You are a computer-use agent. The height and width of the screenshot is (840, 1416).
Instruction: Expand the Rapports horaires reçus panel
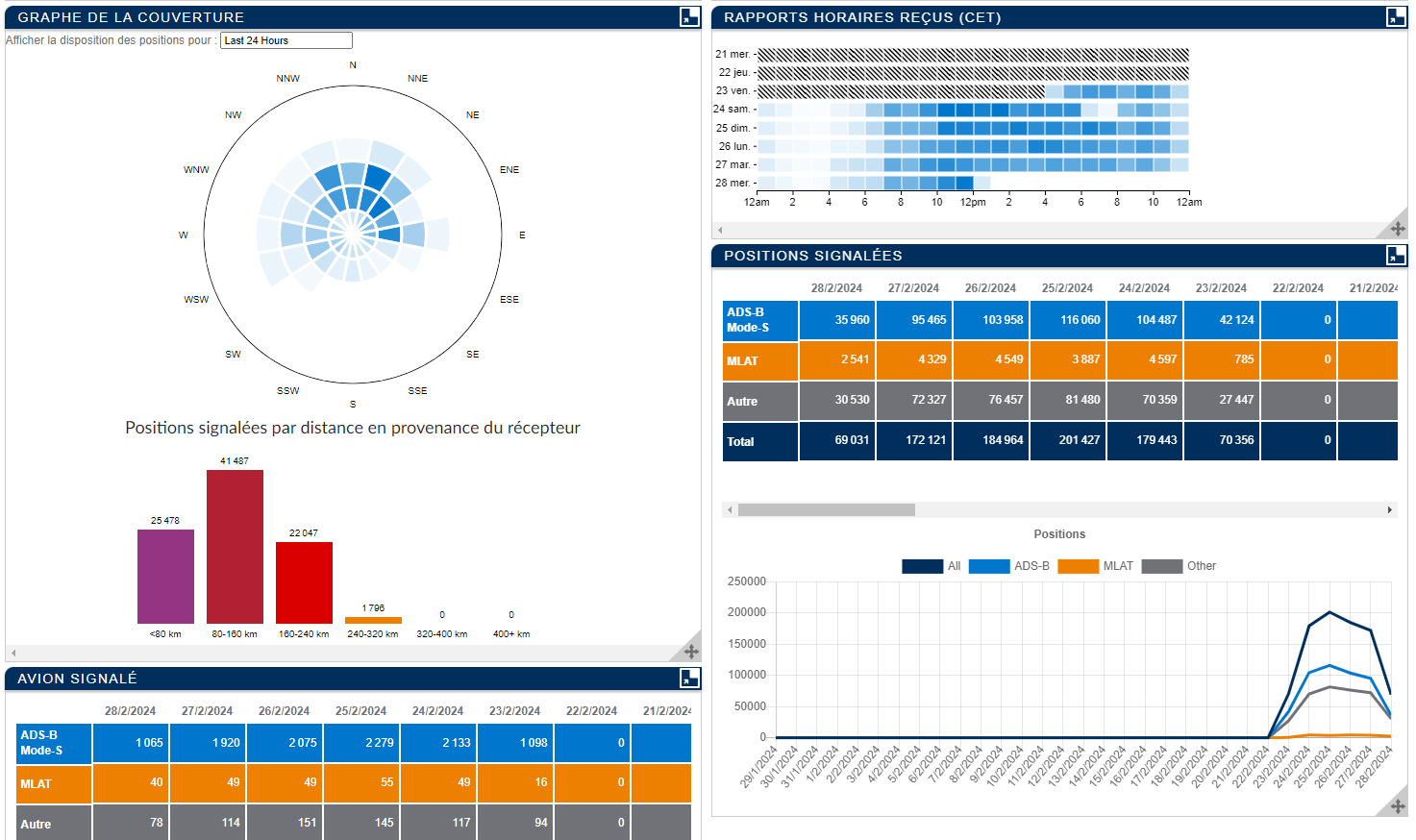pos(1396,16)
